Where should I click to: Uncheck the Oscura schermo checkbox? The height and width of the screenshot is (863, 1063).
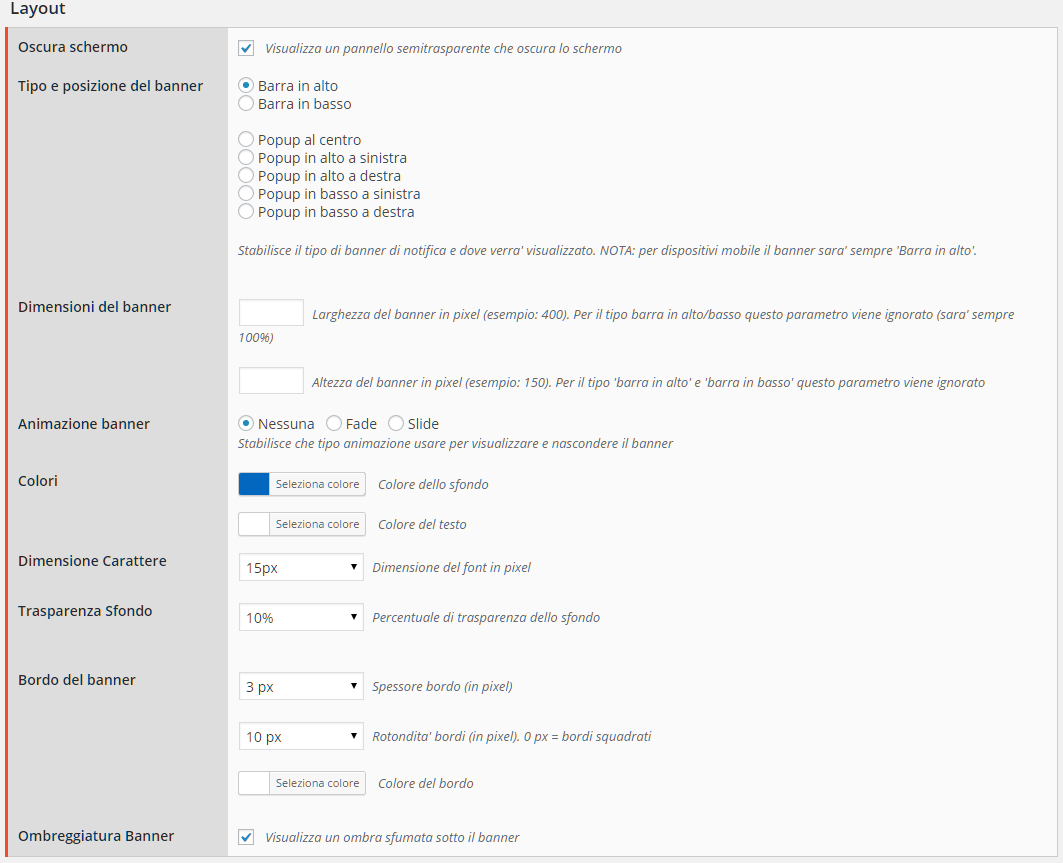pyautogui.click(x=246, y=48)
